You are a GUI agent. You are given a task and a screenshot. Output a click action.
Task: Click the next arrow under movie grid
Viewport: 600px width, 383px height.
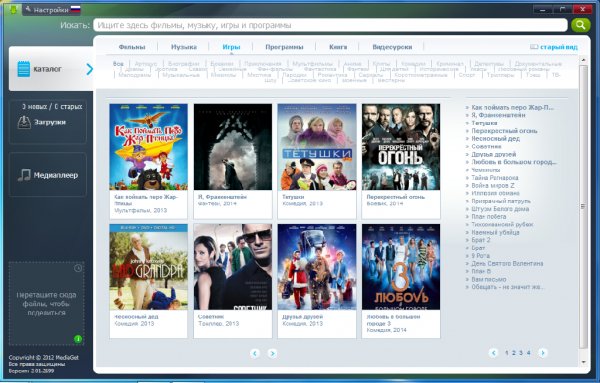tap(272, 353)
